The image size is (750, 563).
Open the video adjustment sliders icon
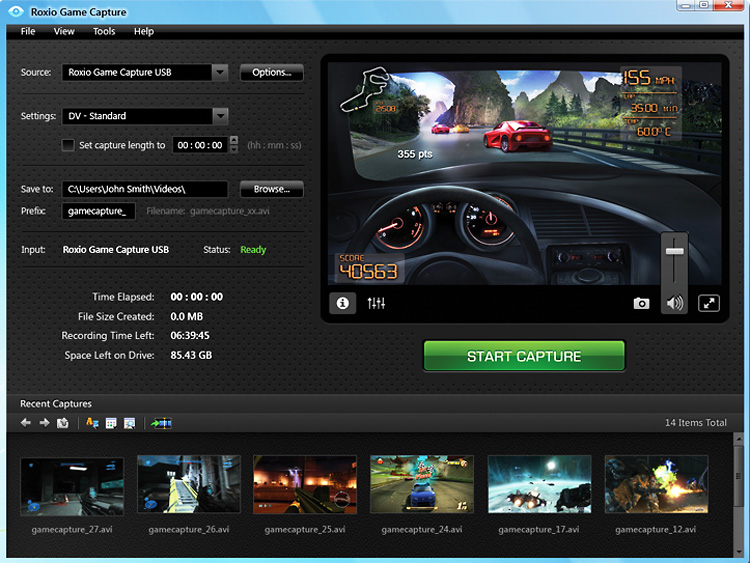click(376, 303)
